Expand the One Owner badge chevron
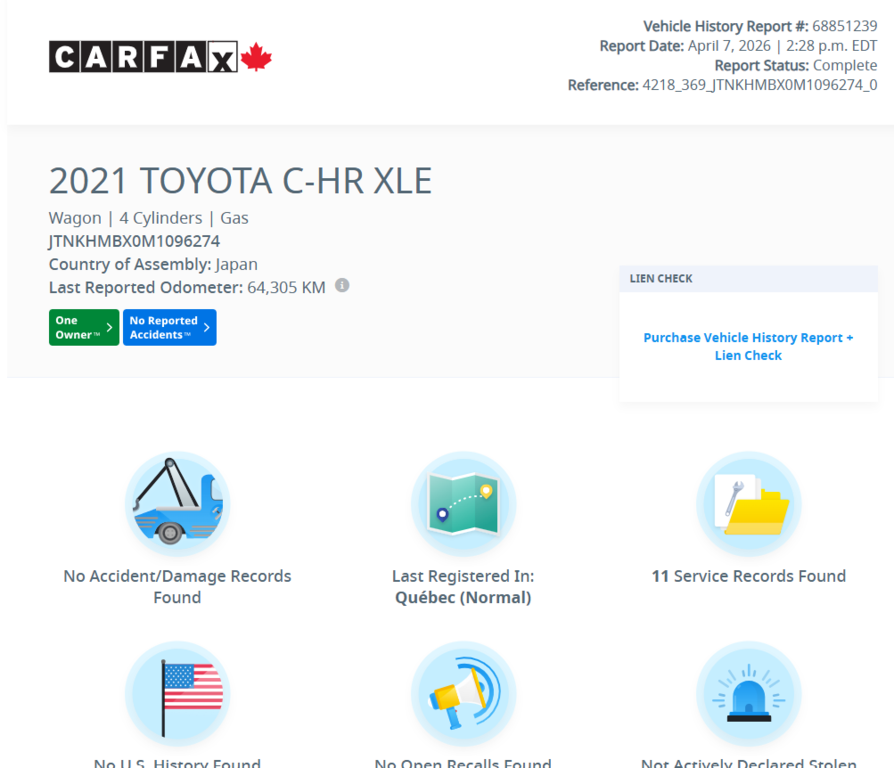The image size is (894, 768). coord(107,327)
